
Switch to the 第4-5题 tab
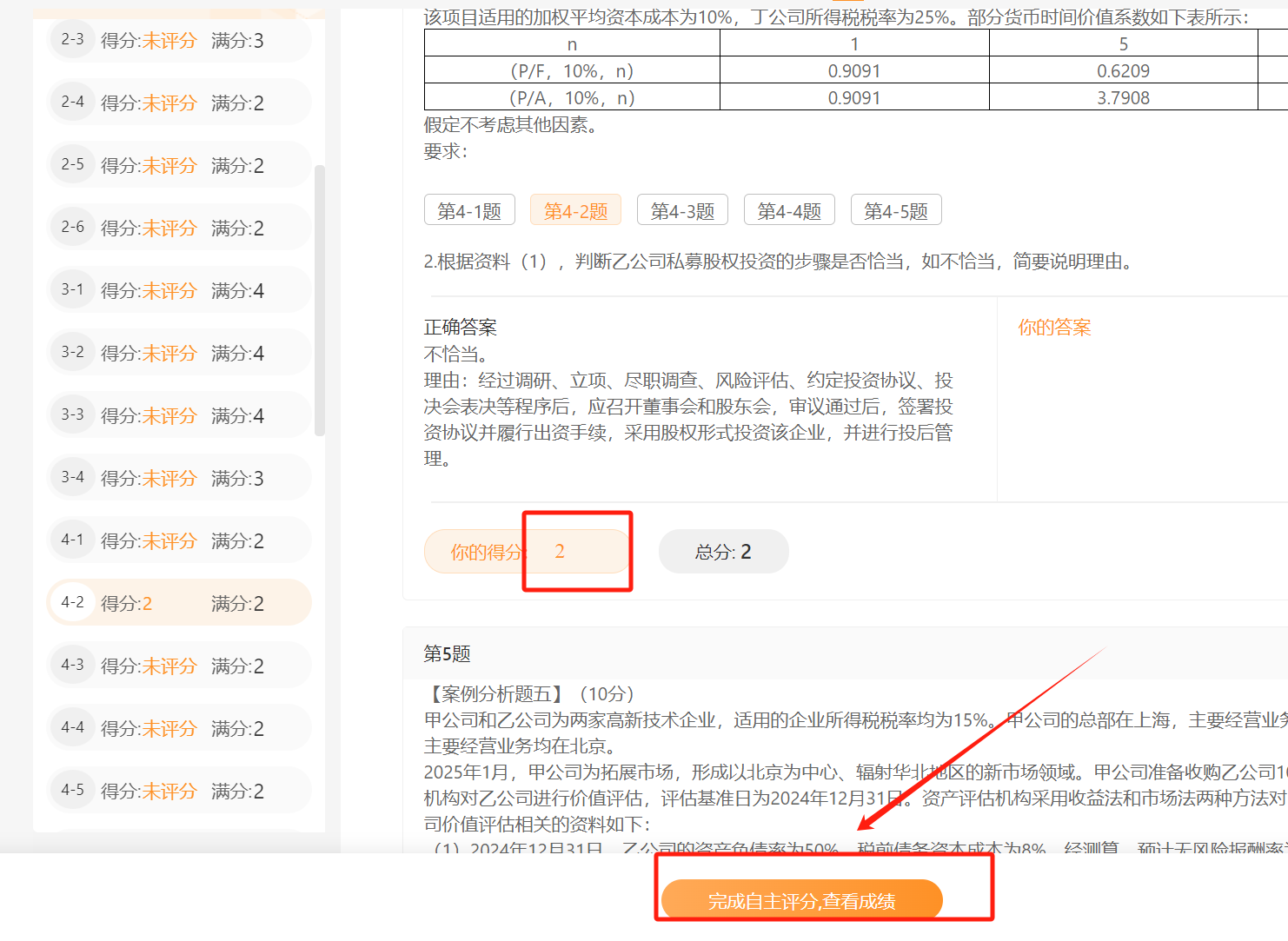[x=896, y=209]
